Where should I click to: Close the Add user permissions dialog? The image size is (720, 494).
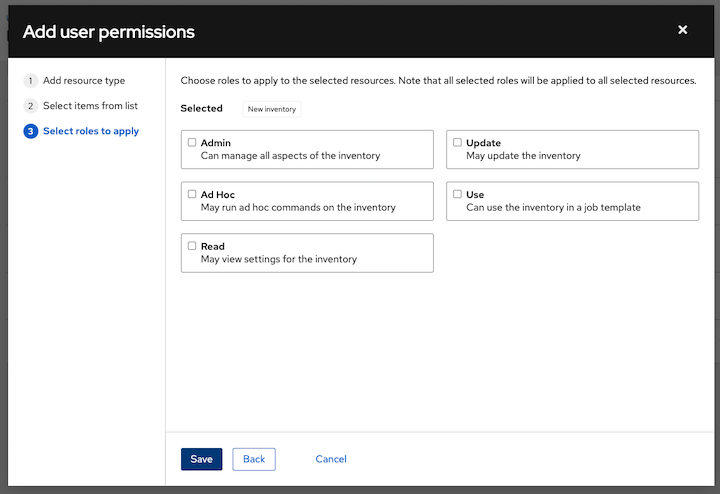[x=683, y=30]
